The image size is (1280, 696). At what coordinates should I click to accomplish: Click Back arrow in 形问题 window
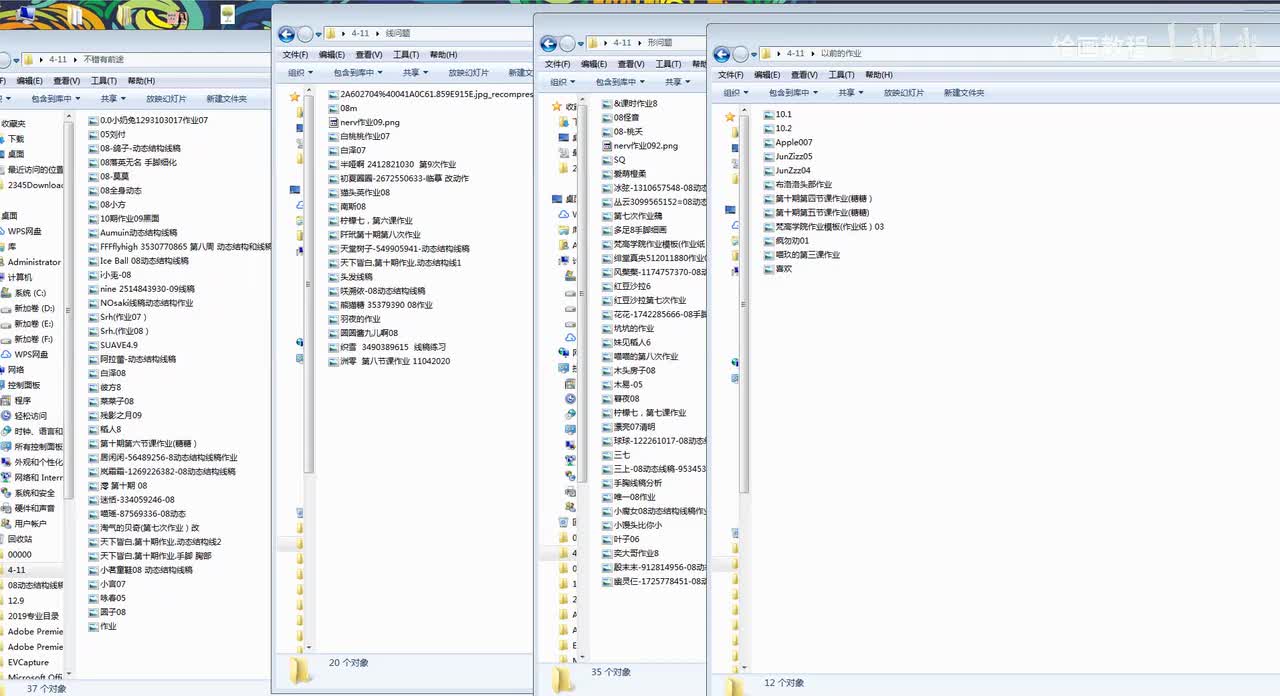[548, 44]
